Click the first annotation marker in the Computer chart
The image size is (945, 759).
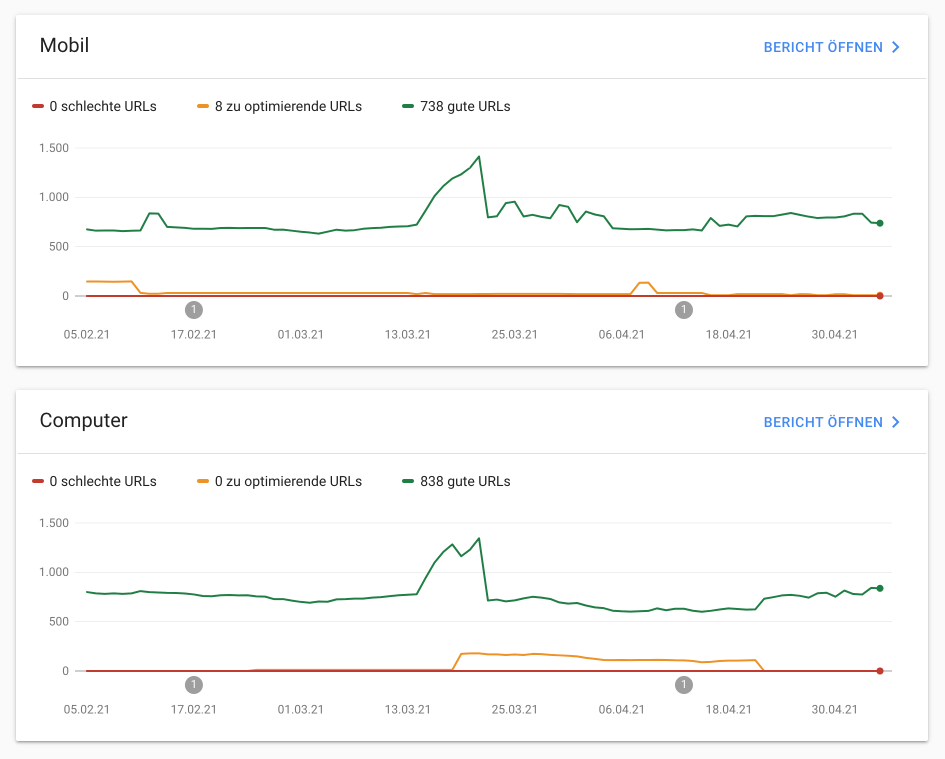point(194,685)
